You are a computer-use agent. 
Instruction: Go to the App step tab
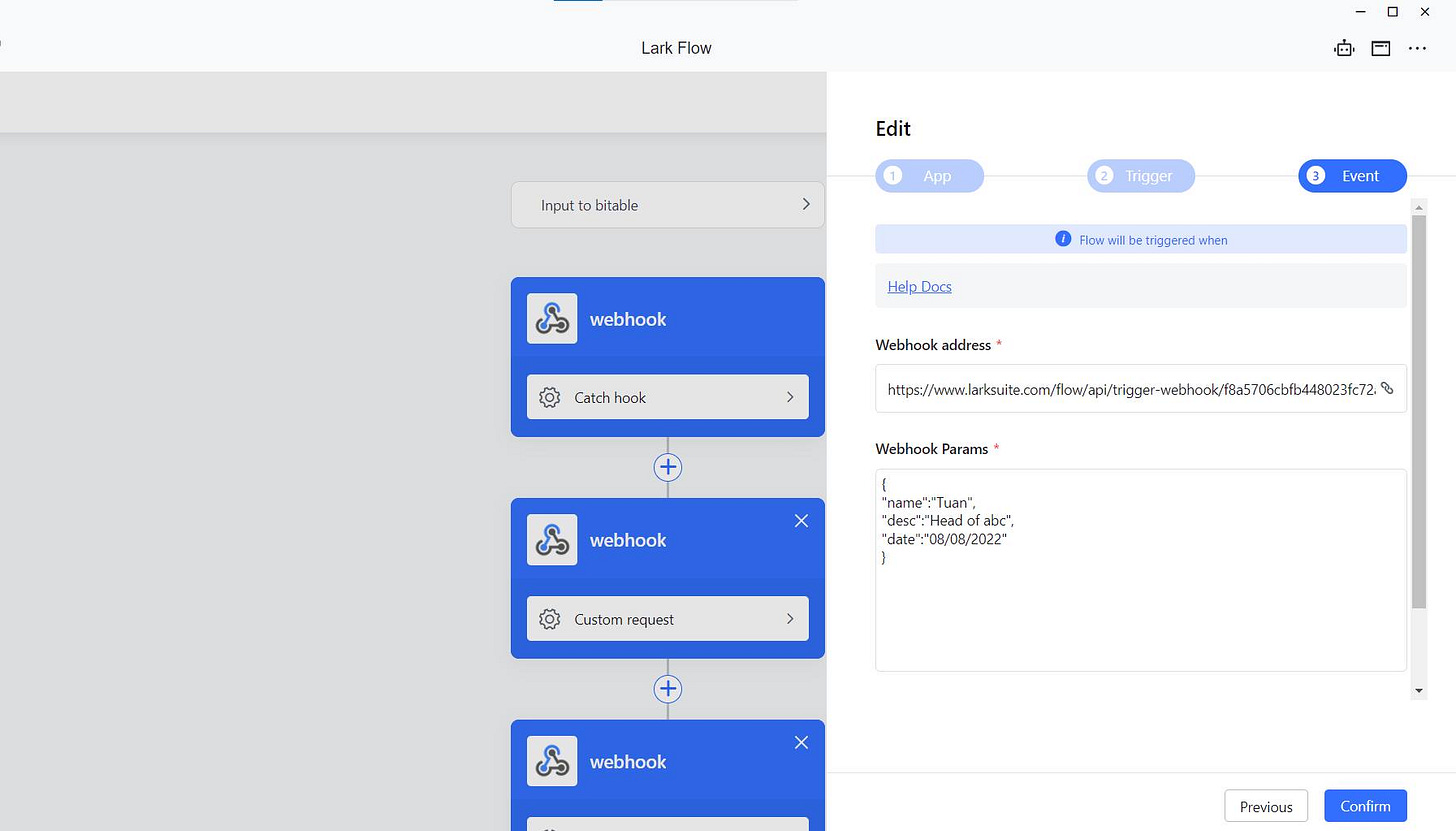tap(930, 176)
